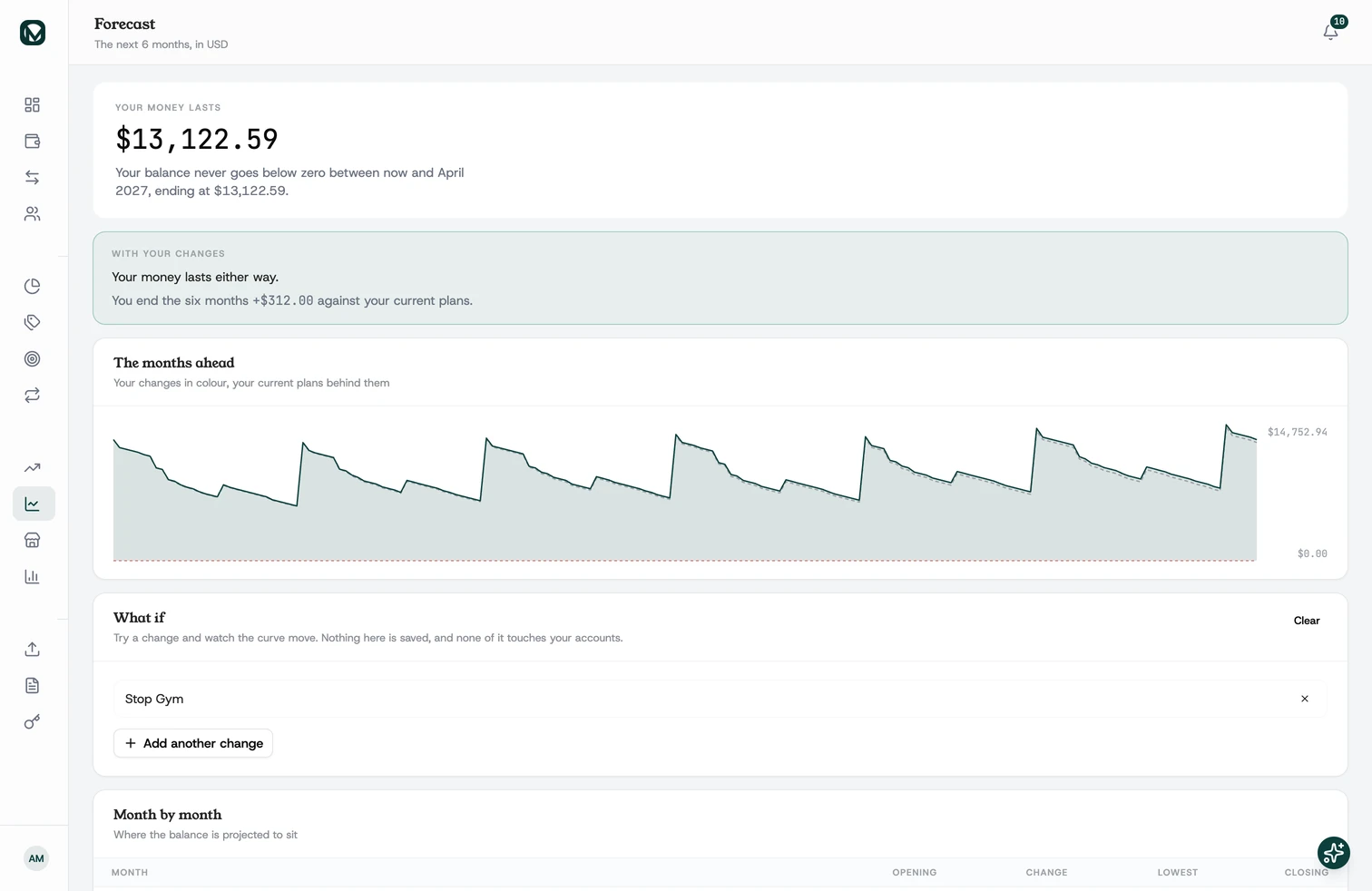Open the storefront icon in sidebar
1372x891 pixels.
33,541
